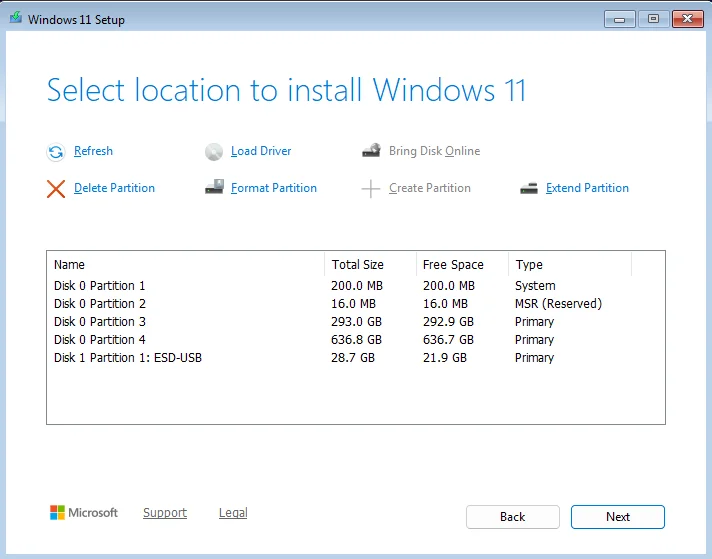Viewport: 712px width, 559px height.
Task: Open the Legal link
Action: [233, 513]
